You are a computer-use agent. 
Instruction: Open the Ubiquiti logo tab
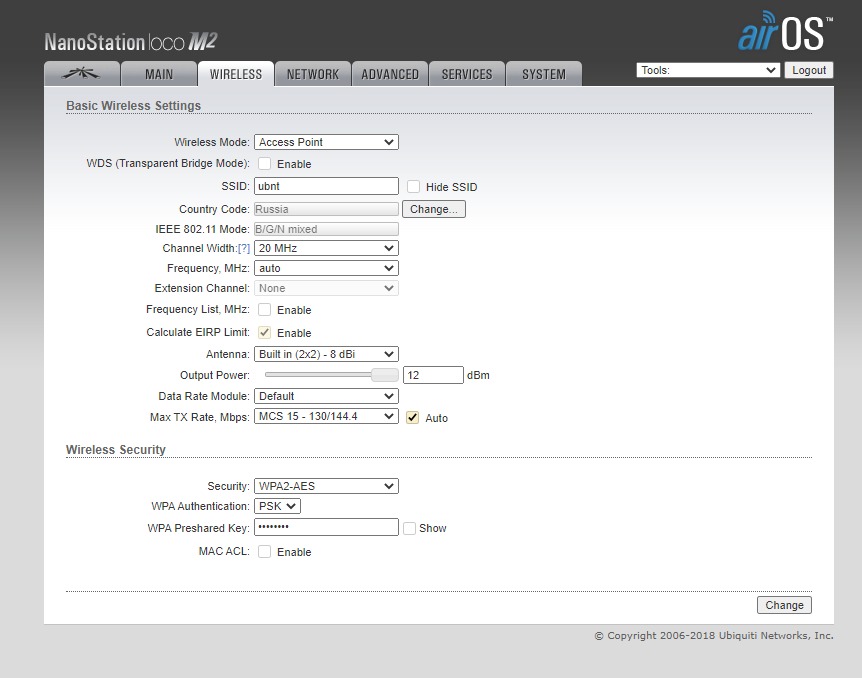(x=81, y=74)
